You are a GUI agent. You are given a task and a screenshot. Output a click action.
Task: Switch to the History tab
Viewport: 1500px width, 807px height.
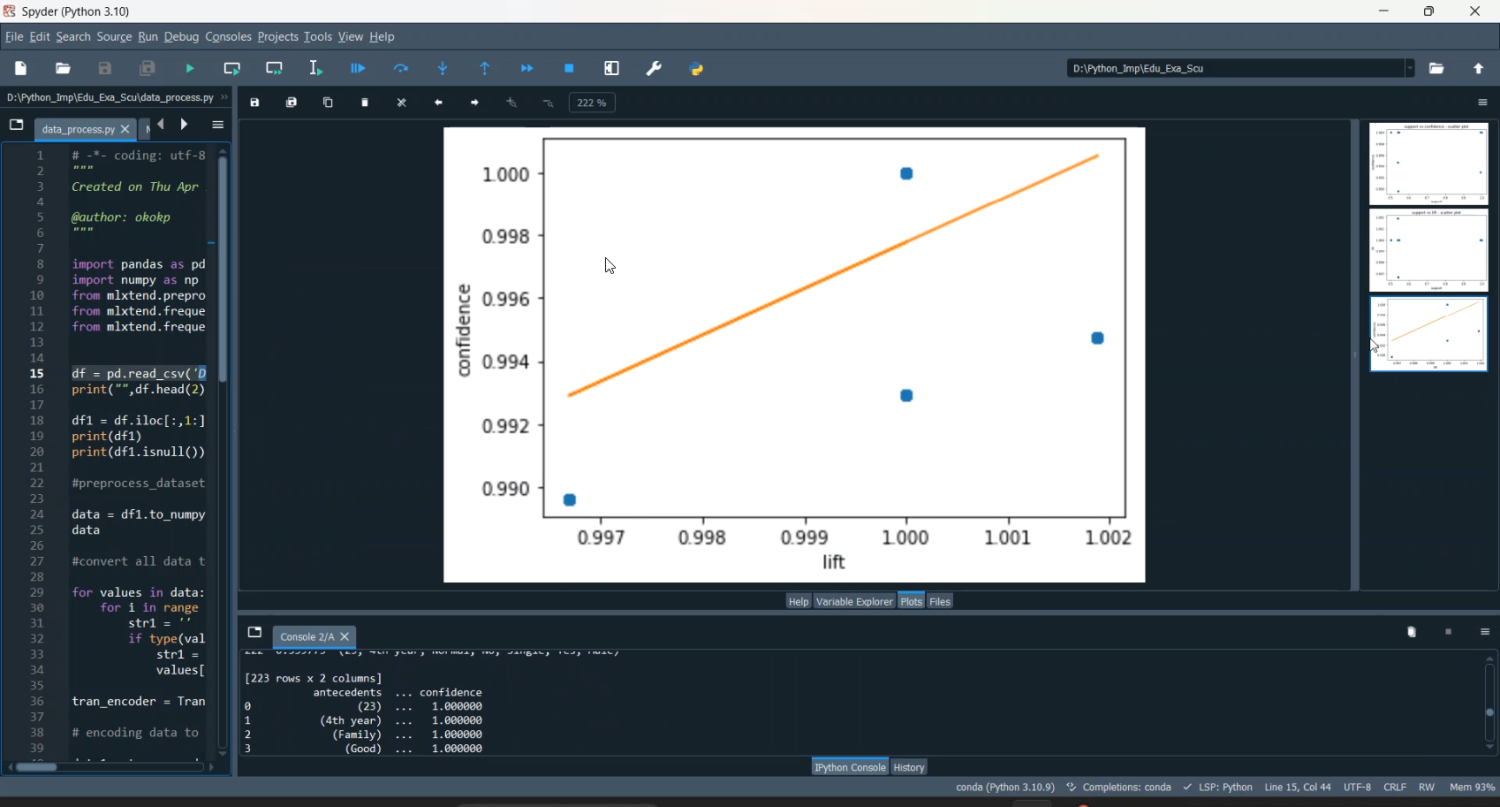click(x=909, y=767)
